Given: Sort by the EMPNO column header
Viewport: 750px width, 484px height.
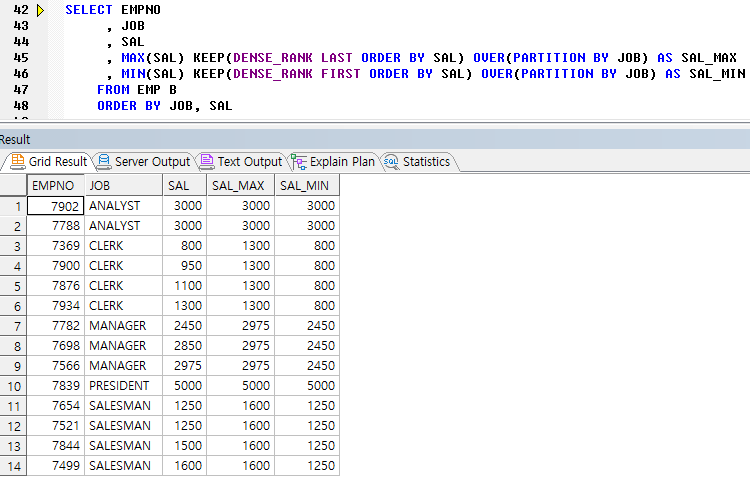Looking at the screenshot, I should [x=56, y=186].
